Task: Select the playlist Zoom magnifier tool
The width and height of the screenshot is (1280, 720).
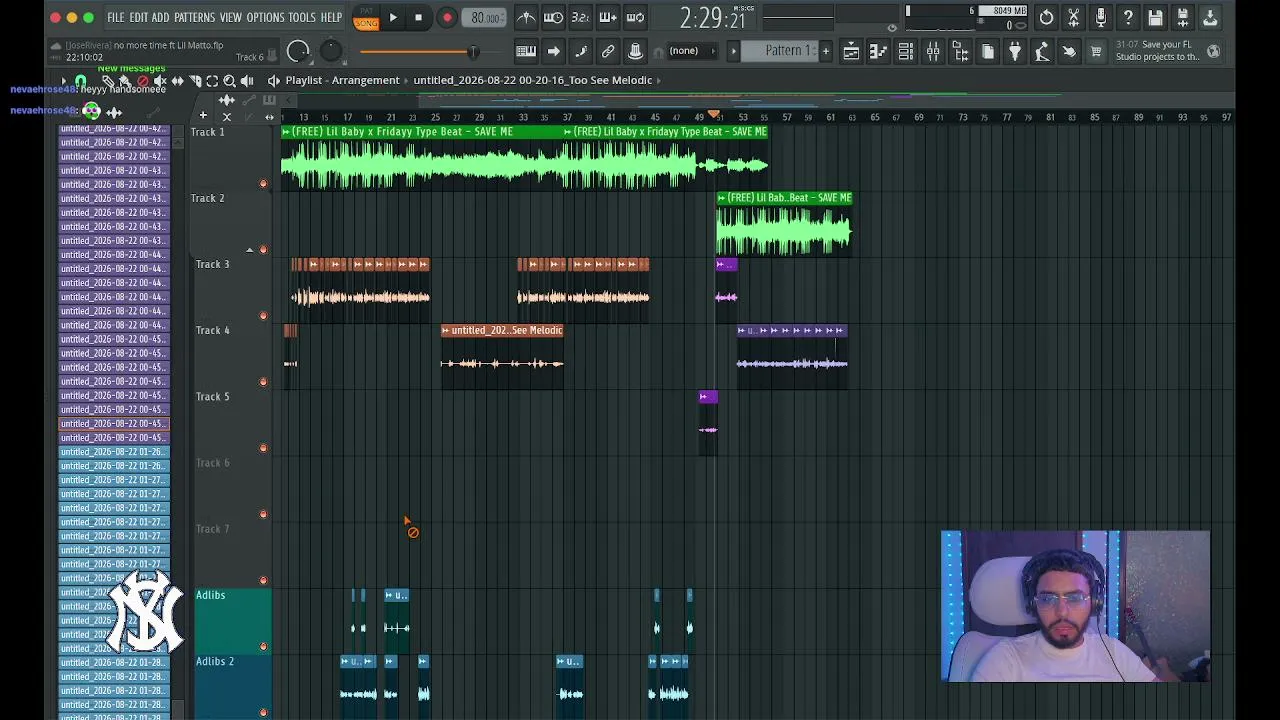Action: (229, 80)
